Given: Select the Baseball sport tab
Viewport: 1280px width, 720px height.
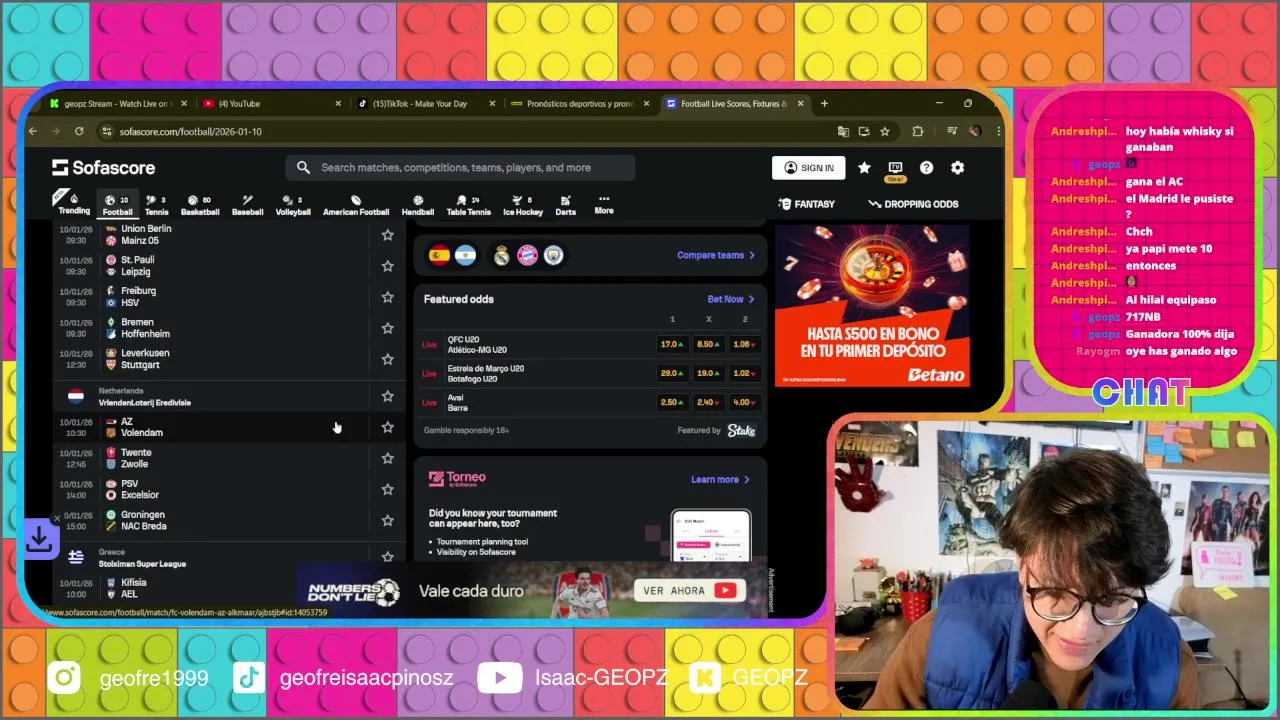Looking at the screenshot, I should point(247,204).
